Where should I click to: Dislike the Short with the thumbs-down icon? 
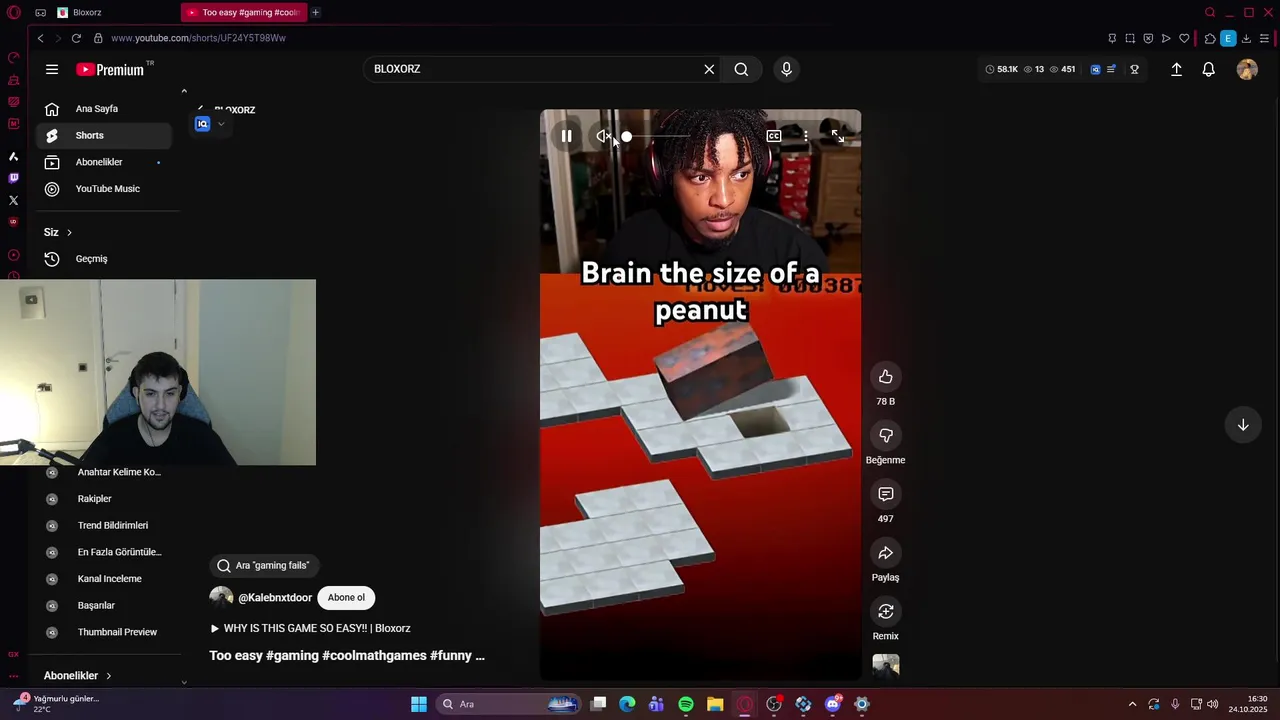tap(886, 436)
